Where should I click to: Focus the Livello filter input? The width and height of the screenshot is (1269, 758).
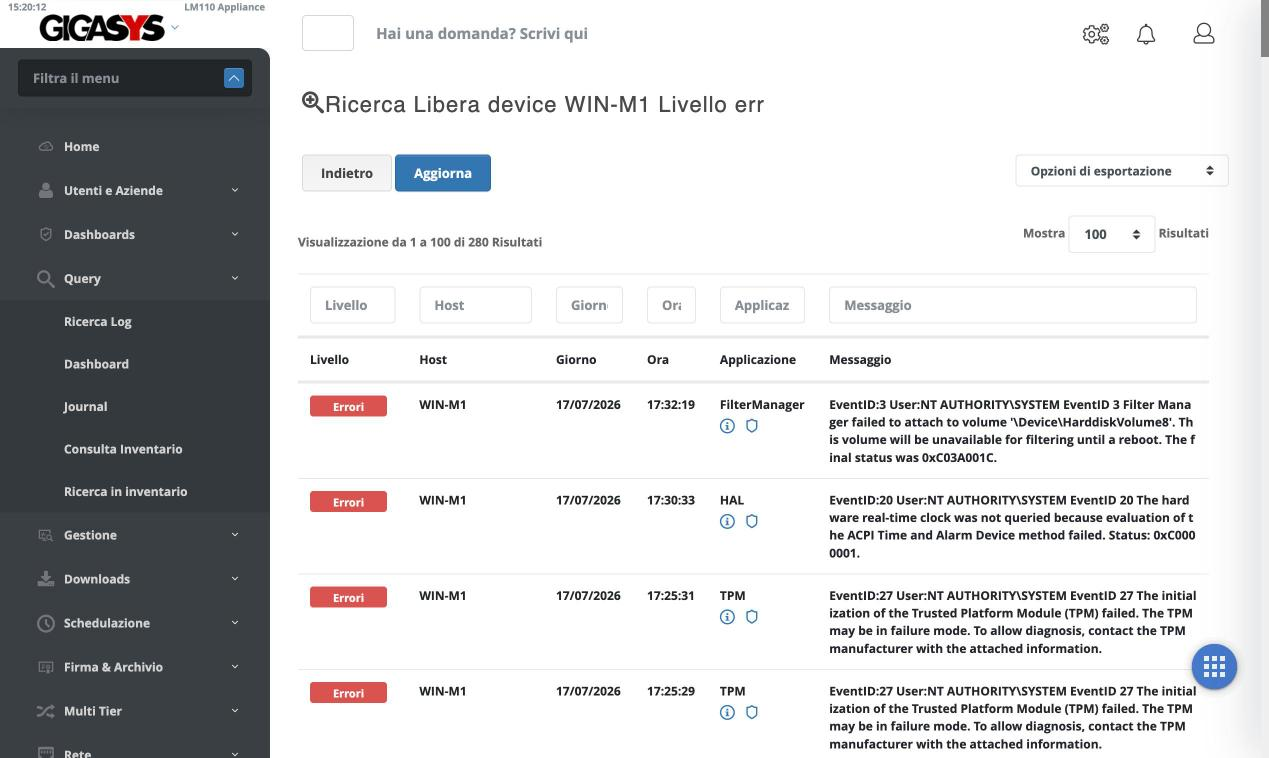[x=352, y=305]
